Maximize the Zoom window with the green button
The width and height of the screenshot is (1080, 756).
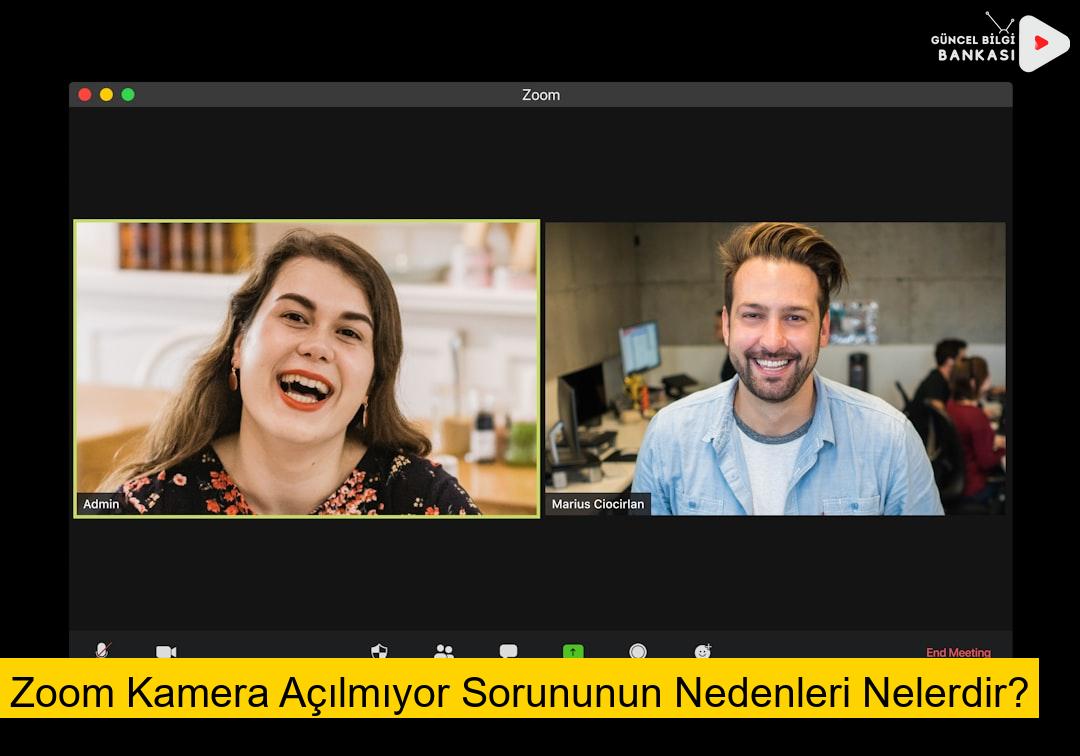pos(128,94)
